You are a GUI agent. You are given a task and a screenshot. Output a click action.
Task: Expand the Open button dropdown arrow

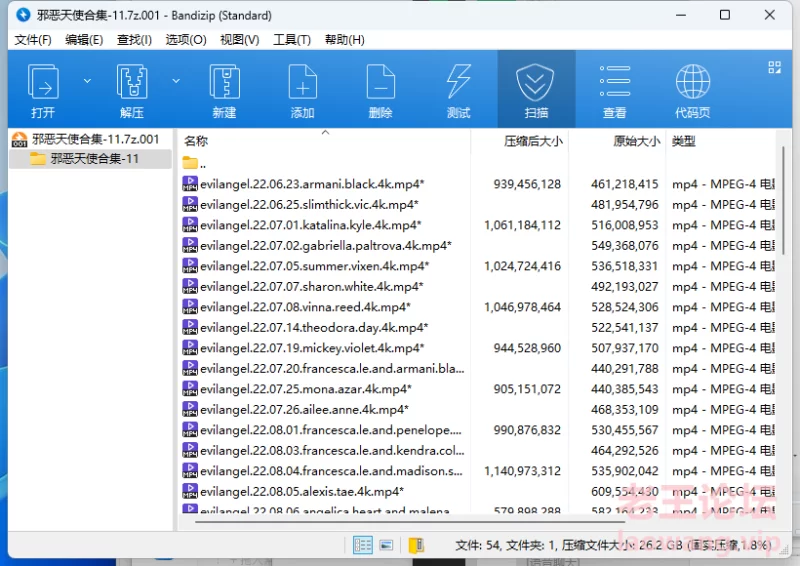[x=87, y=81]
